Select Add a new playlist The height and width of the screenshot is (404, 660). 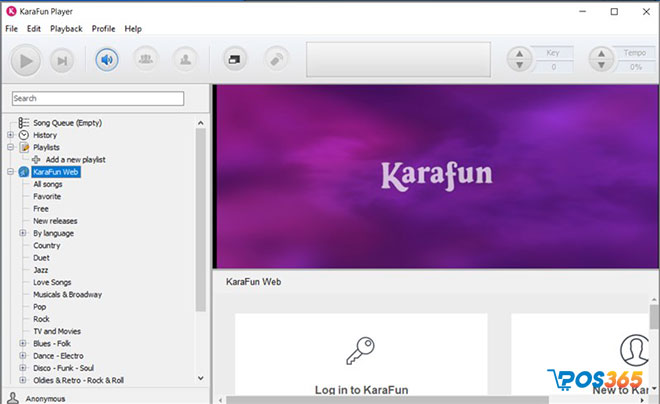tap(75, 159)
